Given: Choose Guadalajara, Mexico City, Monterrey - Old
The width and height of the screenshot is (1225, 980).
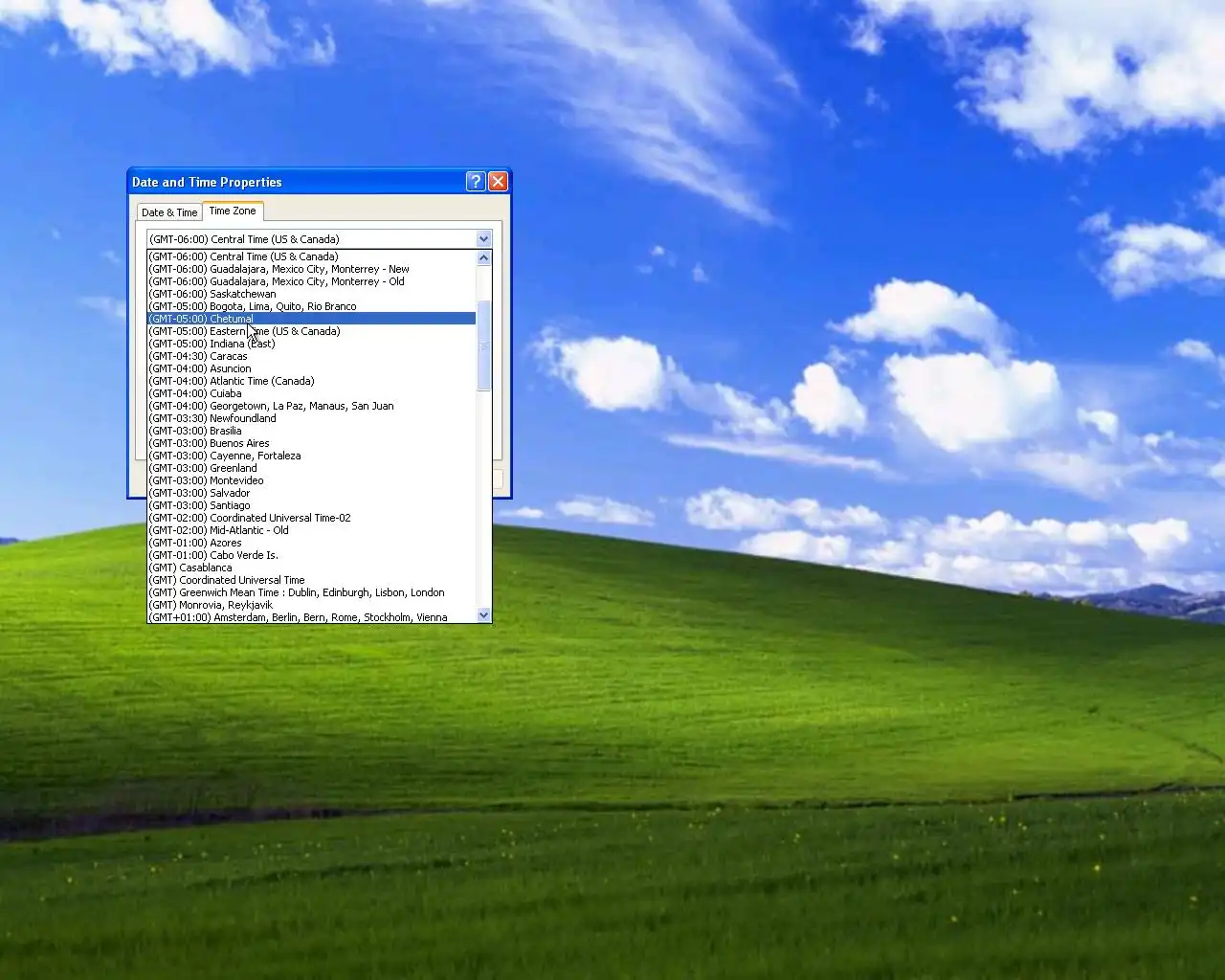Looking at the screenshot, I should coord(311,281).
